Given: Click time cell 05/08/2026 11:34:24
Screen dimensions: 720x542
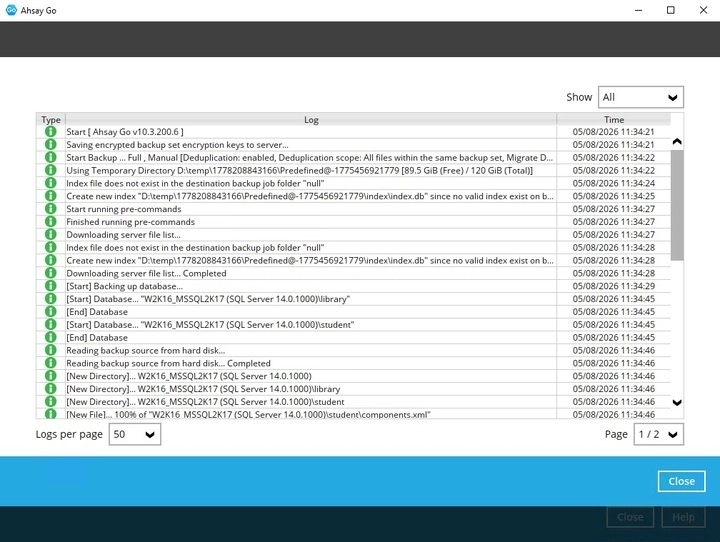Looking at the screenshot, I should point(613,183).
